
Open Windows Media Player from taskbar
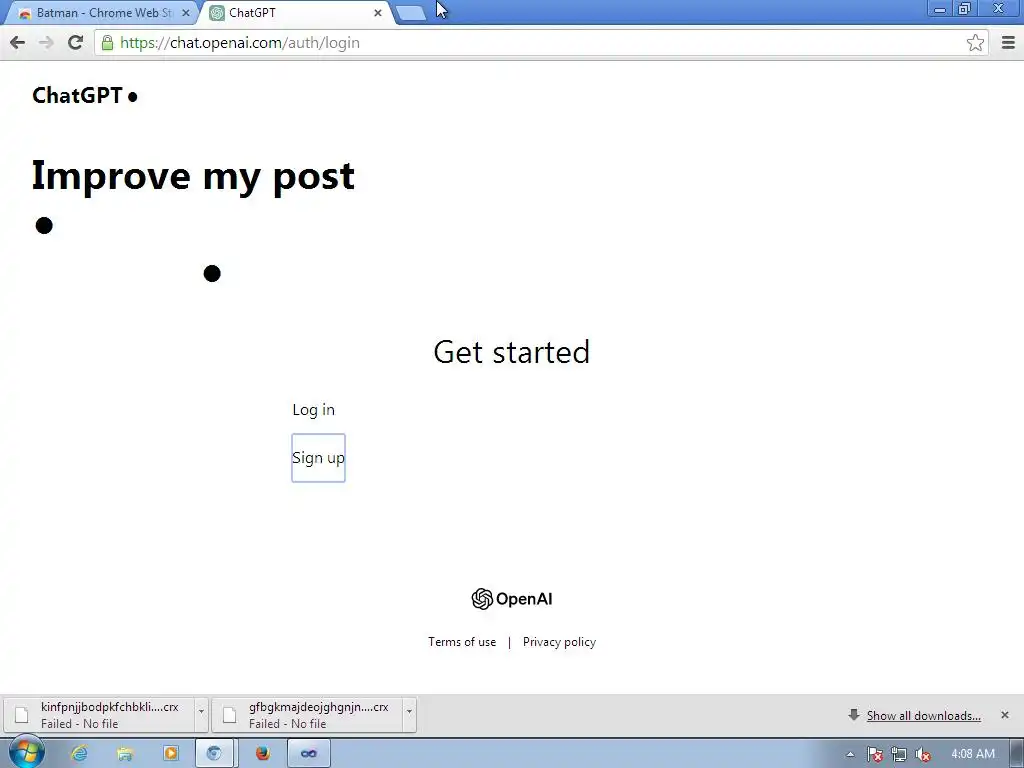point(170,754)
